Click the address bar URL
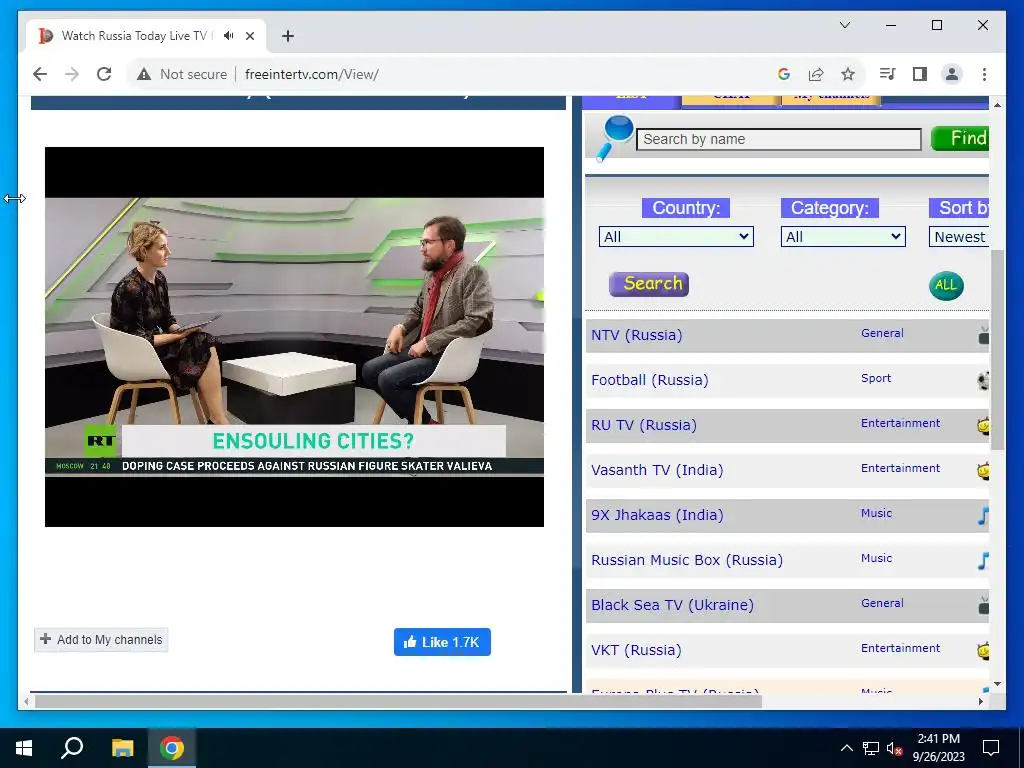Image resolution: width=1024 pixels, height=768 pixels. 312,74
